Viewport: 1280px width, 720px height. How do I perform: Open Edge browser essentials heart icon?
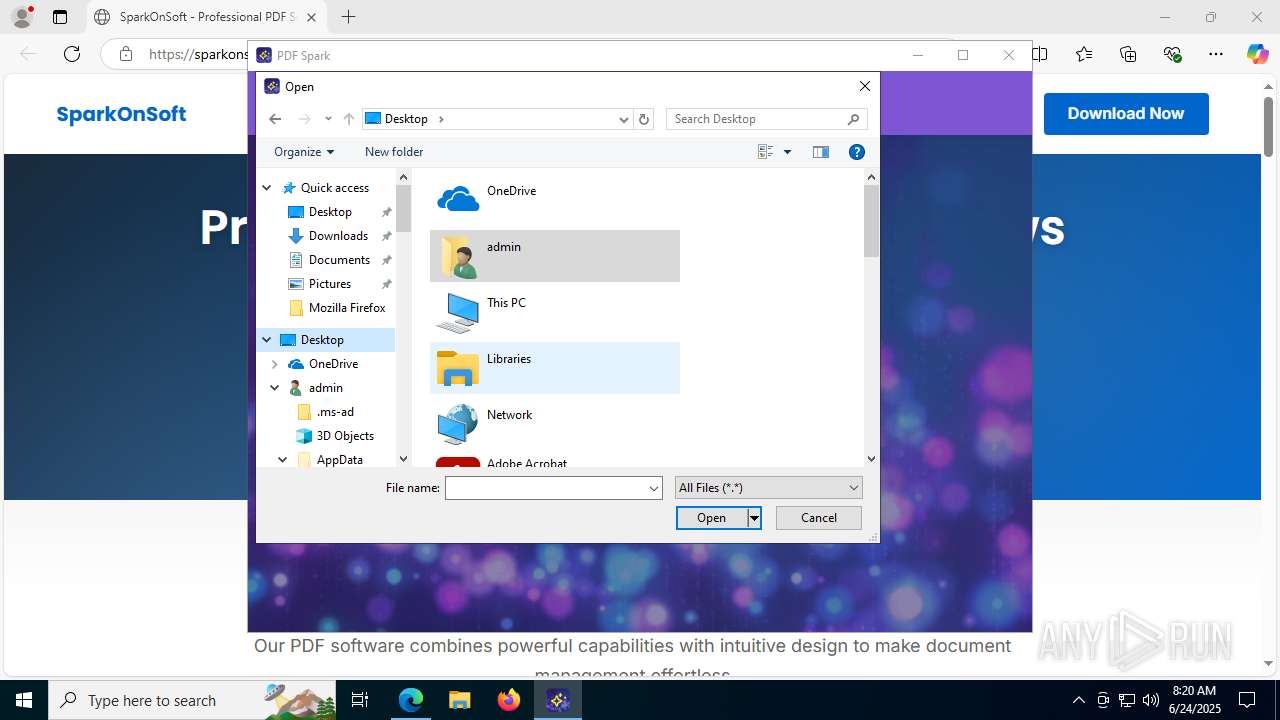1172,54
